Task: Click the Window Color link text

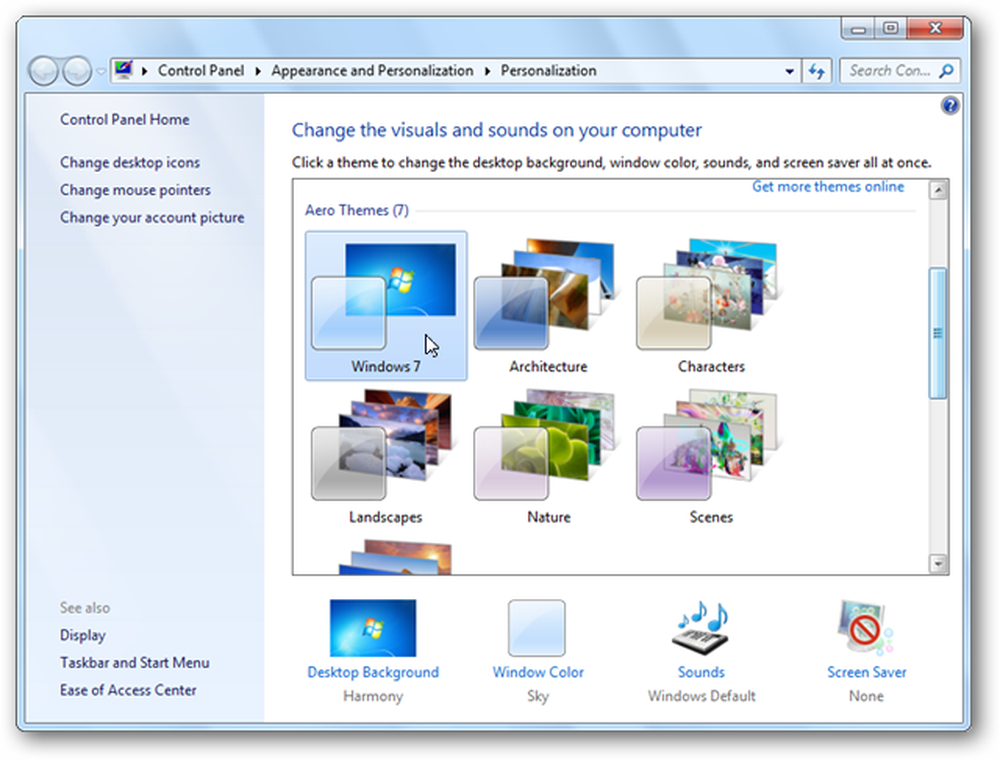Action: click(538, 672)
